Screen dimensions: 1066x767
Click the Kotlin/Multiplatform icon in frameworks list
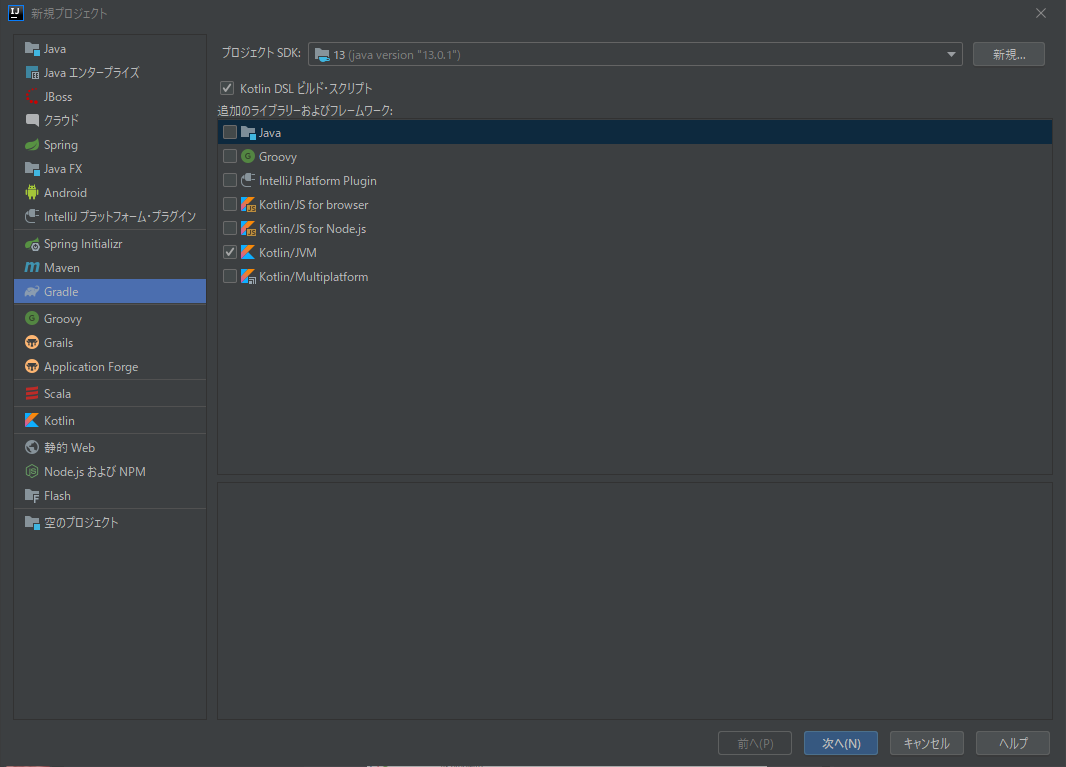[248, 277]
